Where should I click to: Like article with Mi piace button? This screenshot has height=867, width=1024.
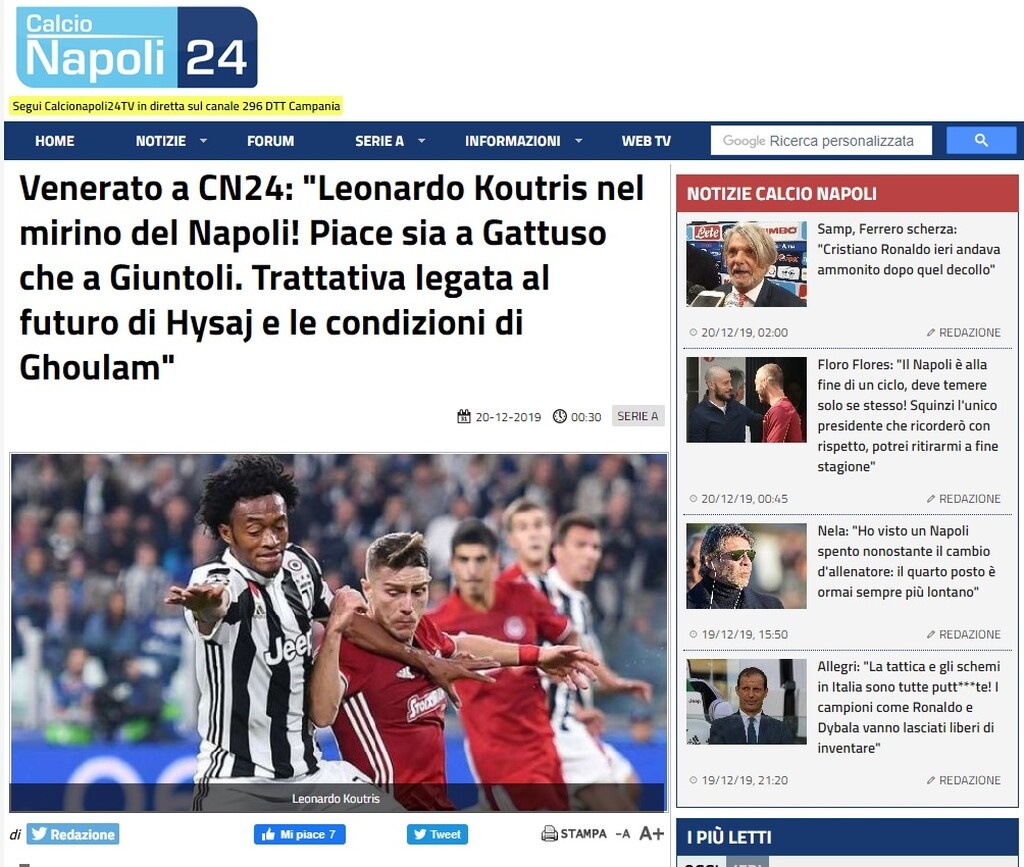point(299,834)
